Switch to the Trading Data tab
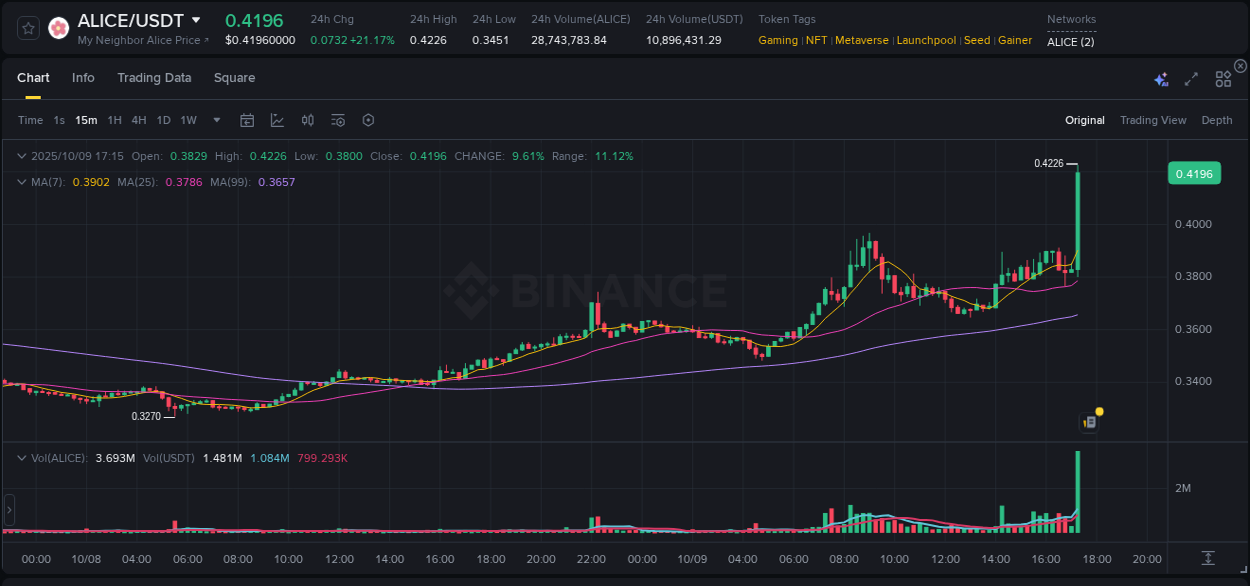 coord(154,77)
